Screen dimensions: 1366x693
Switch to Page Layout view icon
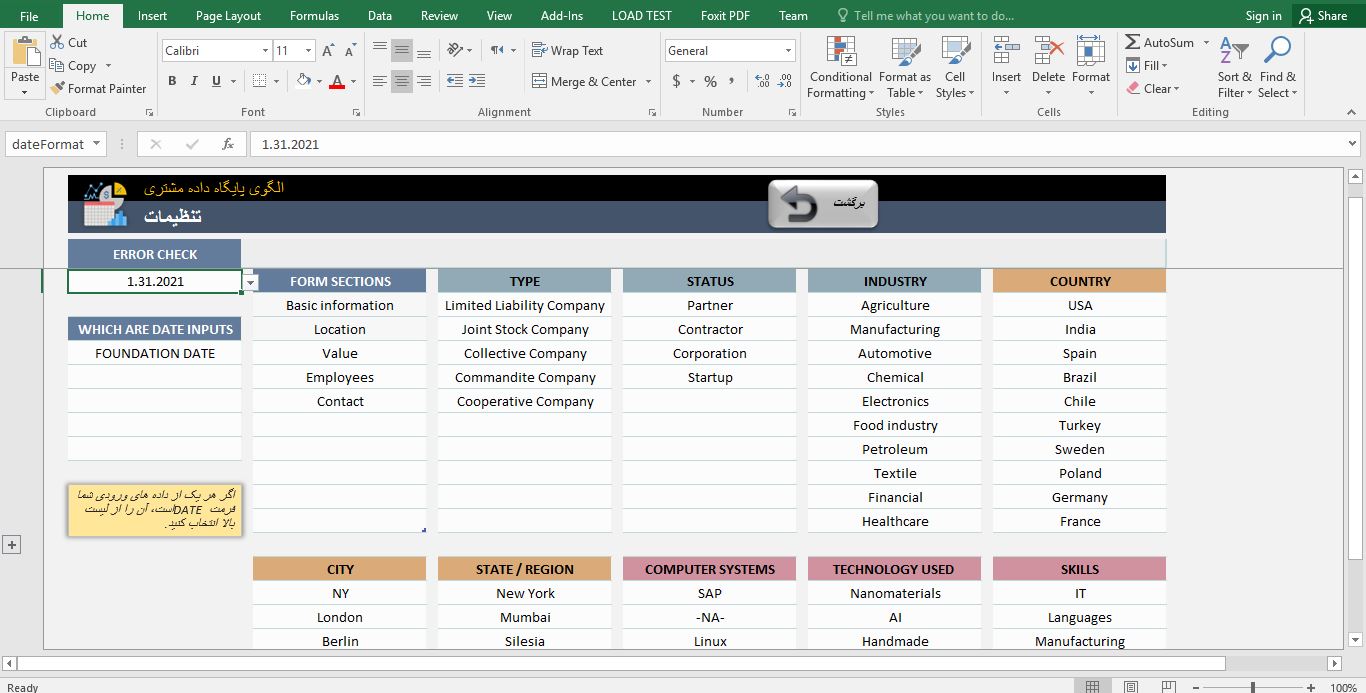click(1131, 687)
